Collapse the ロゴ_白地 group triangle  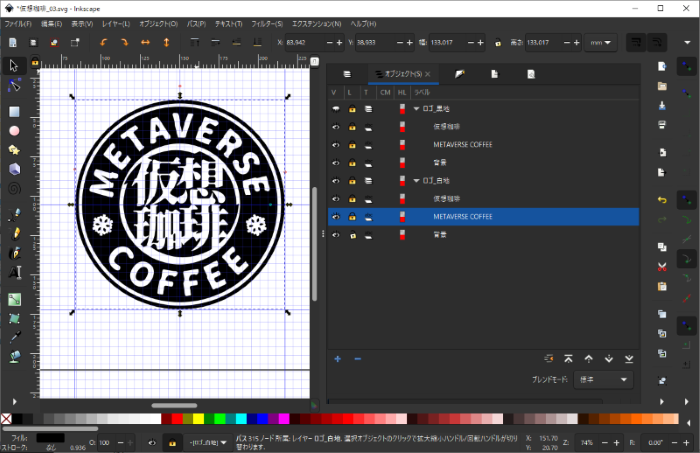(417, 181)
